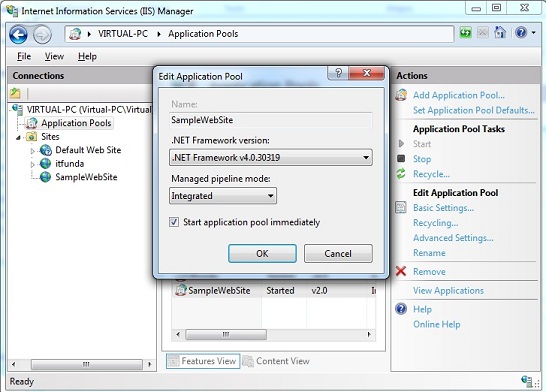This screenshot has height=392, width=546.
Task: Close the Edit Application Pool dialog
Action: (x=366, y=73)
